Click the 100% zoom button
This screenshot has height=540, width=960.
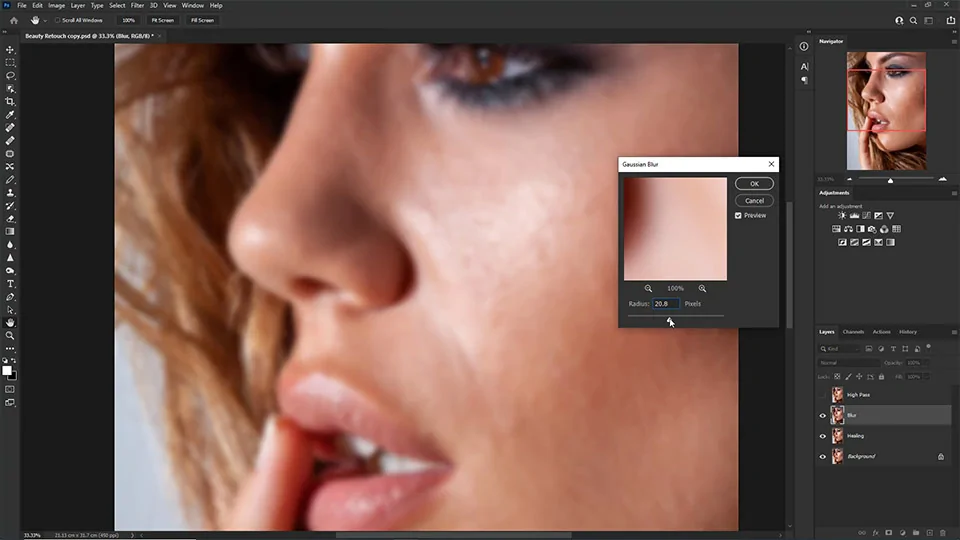[128, 20]
